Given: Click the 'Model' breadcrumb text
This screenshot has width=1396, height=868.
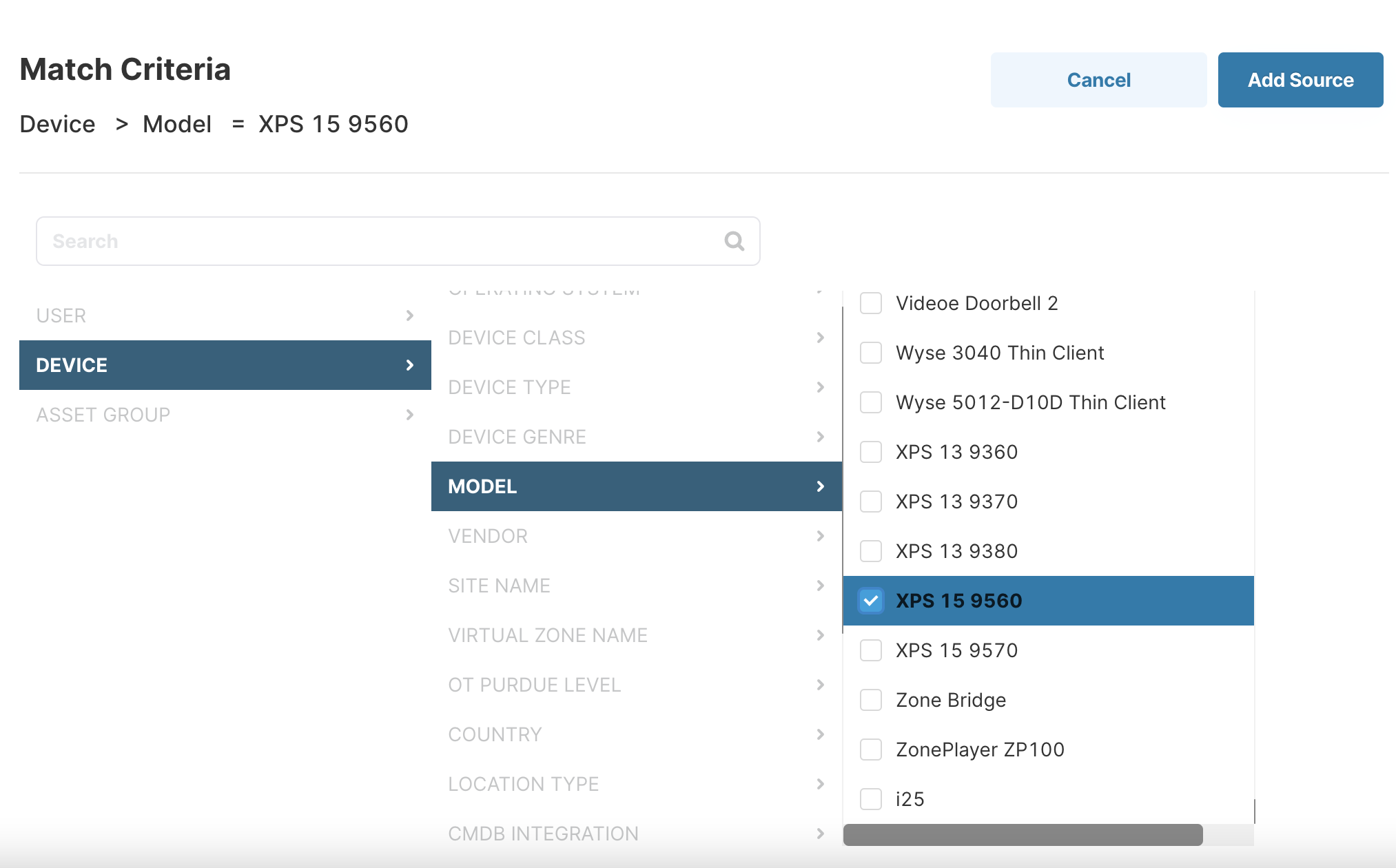Looking at the screenshot, I should 176,124.
